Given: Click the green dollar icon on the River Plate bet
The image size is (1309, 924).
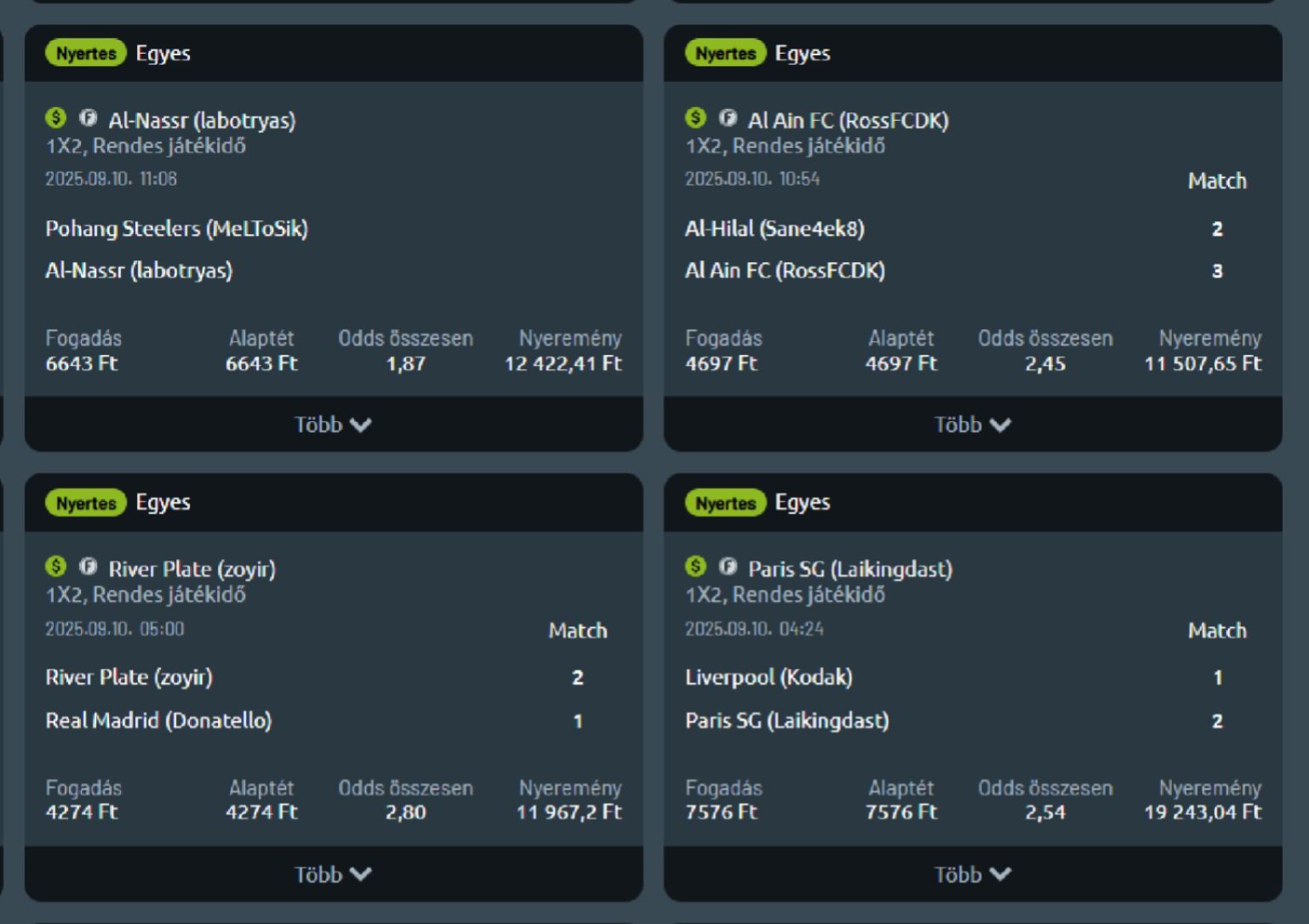Looking at the screenshot, I should (56, 567).
